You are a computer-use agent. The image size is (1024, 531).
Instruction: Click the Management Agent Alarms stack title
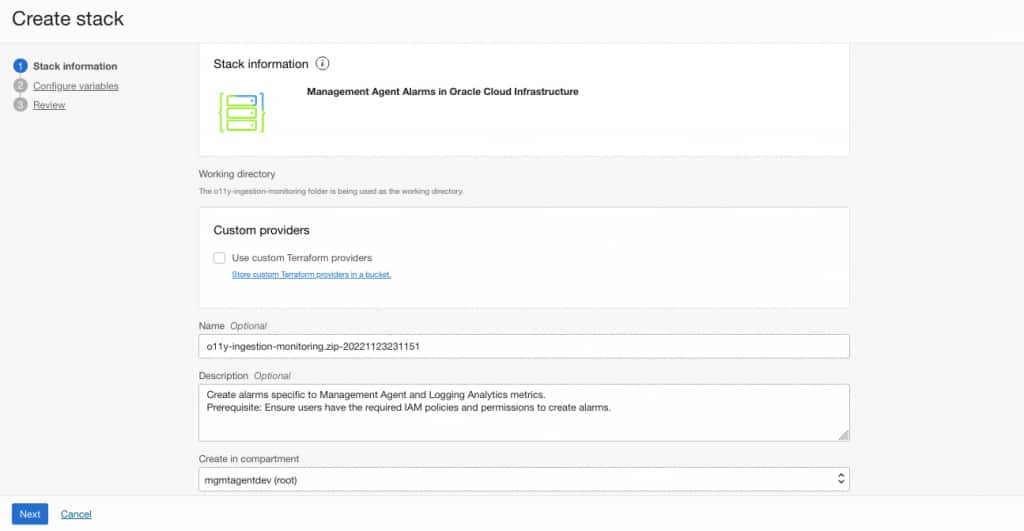(x=443, y=91)
